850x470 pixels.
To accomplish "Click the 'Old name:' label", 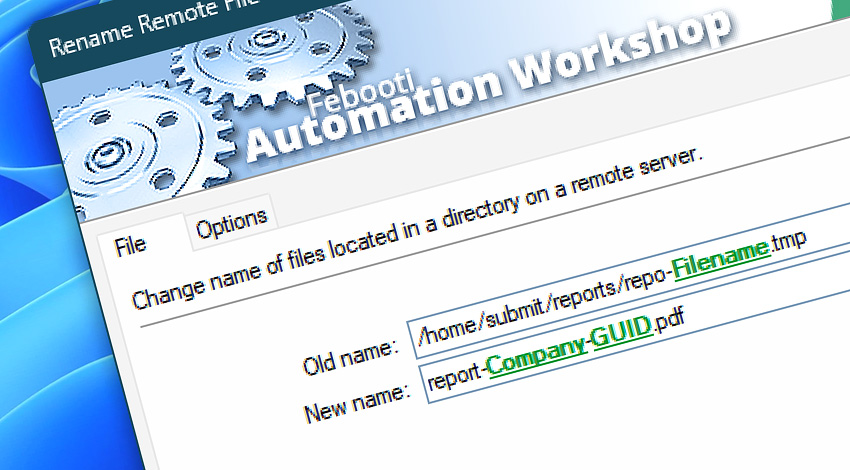I will point(350,357).
